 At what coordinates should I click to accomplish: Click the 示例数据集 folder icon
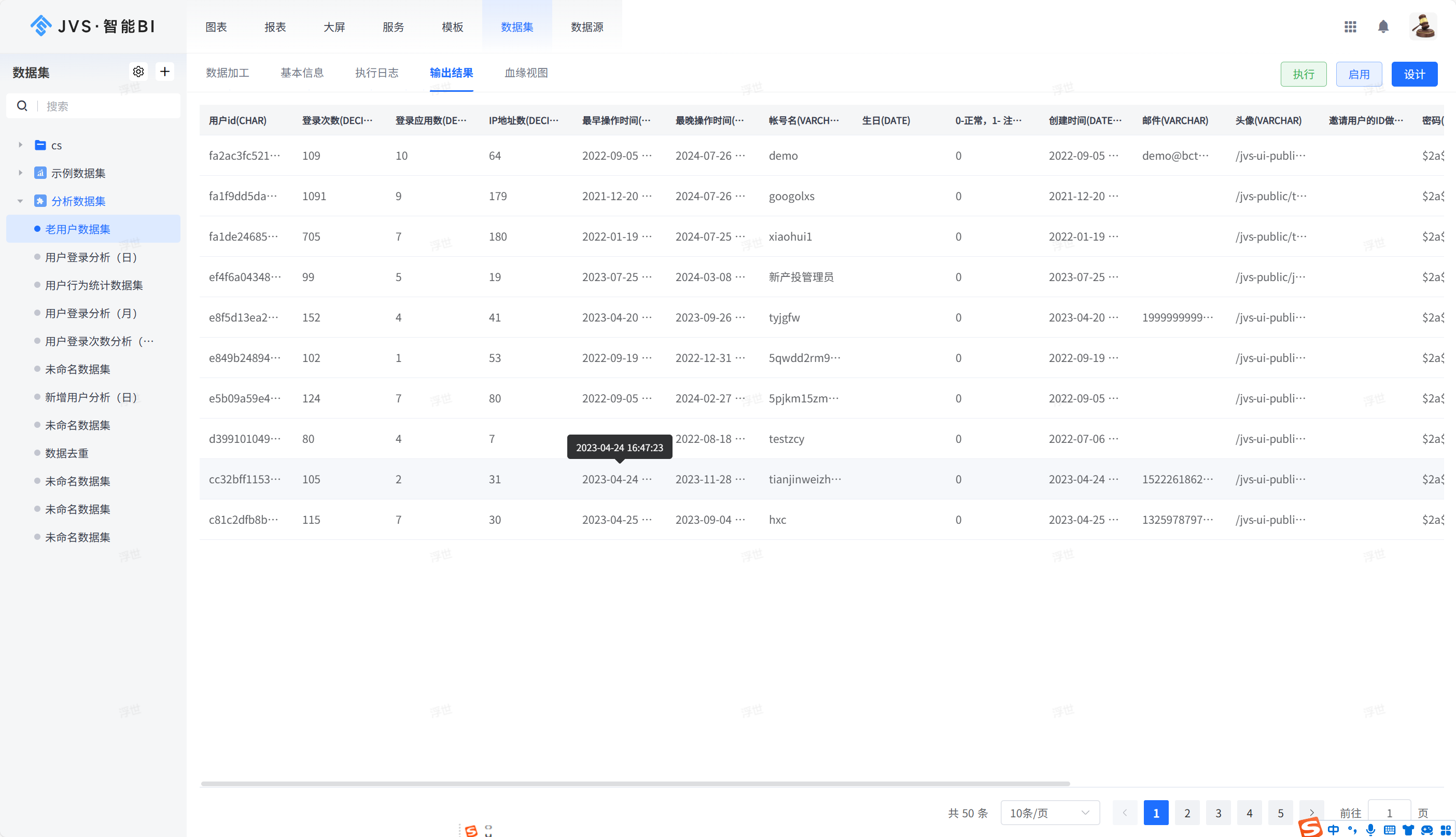tap(40, 173)
